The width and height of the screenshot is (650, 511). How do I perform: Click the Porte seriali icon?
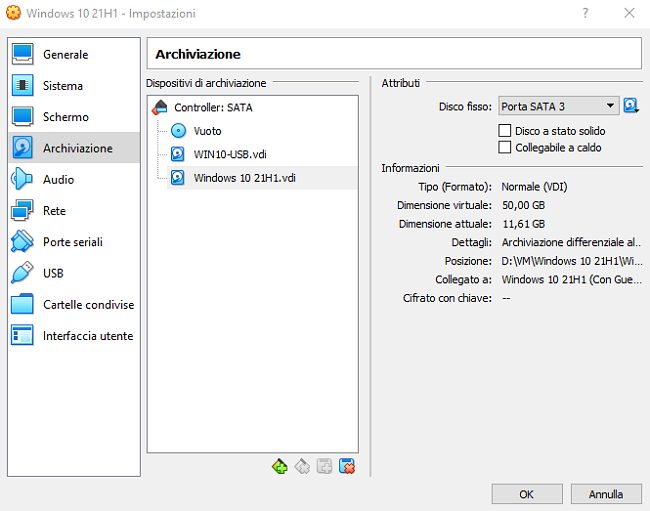[x=22, y=242]
